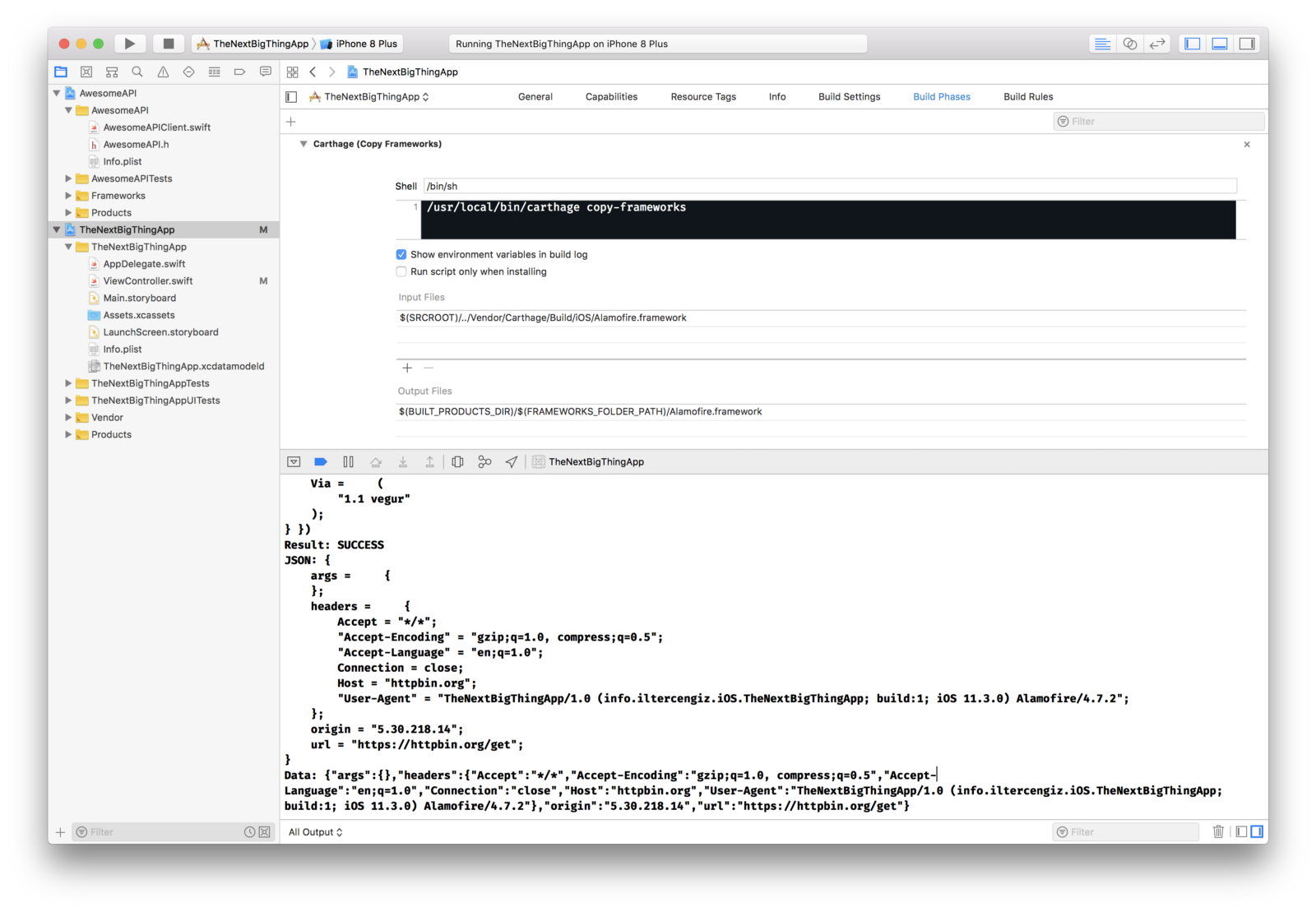This screenshot has height=912, width=1316.
Task: Open the Issue navigator warning icon
Action: click(163, 72)
